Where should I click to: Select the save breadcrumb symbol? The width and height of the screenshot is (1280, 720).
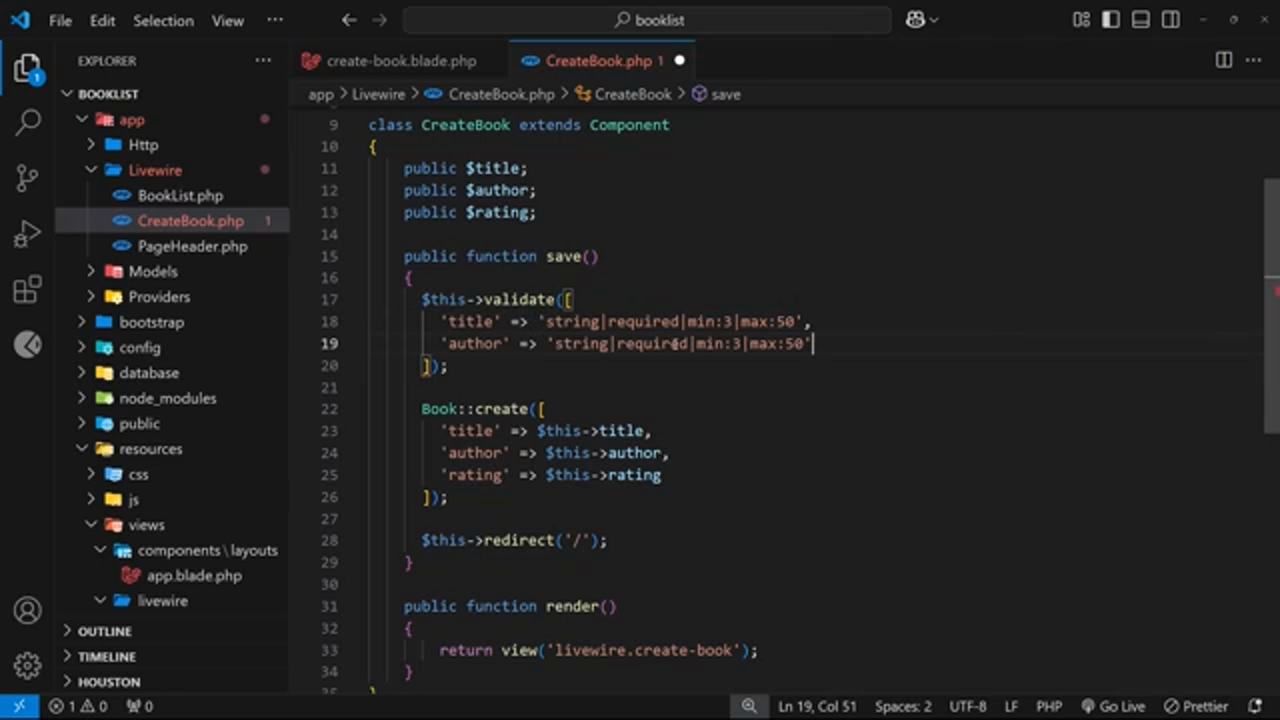click(x=716, y=94)
